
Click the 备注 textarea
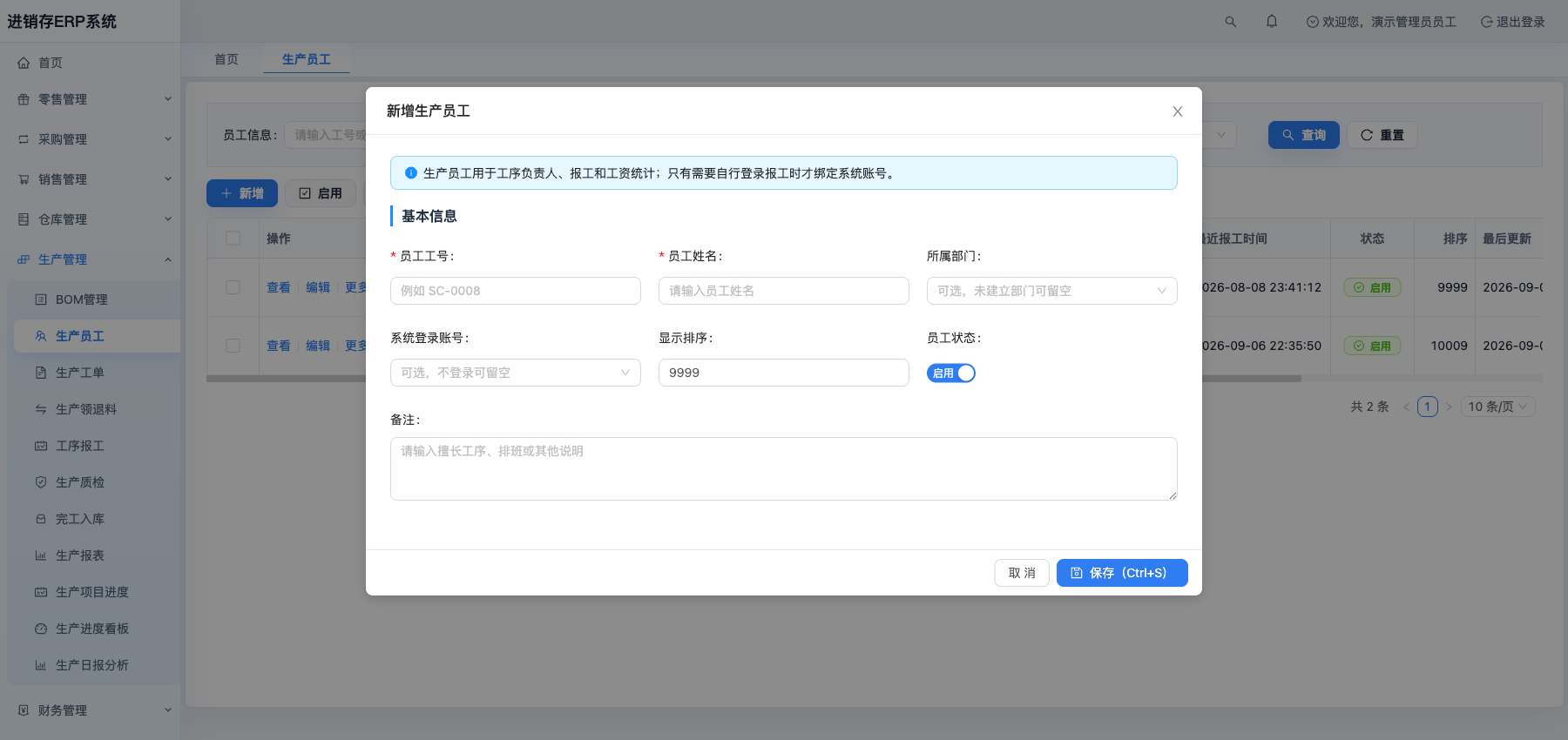click(784, 469)
